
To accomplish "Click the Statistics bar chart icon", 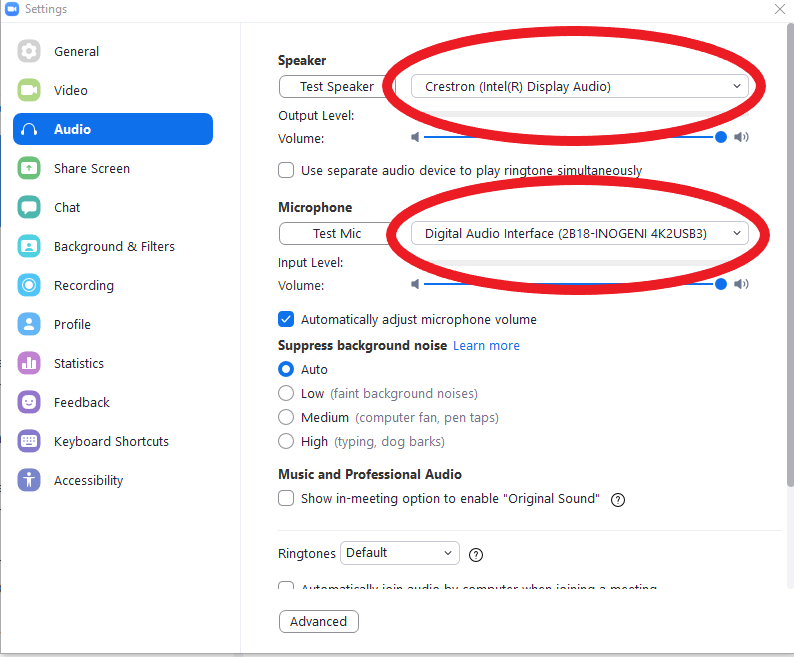I will coord(29,363).
